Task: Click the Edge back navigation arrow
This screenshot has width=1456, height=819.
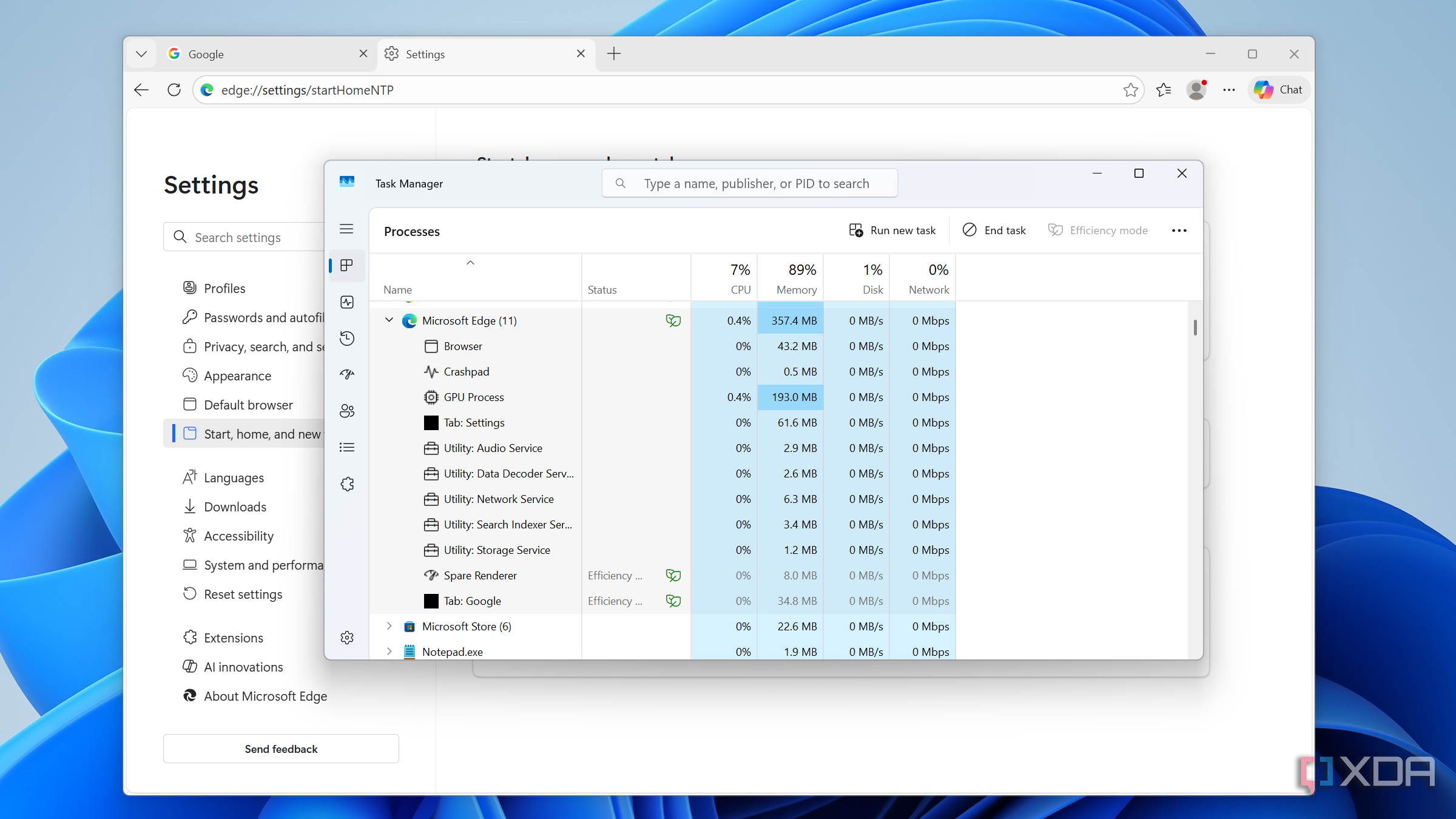Action: [141, 90]
